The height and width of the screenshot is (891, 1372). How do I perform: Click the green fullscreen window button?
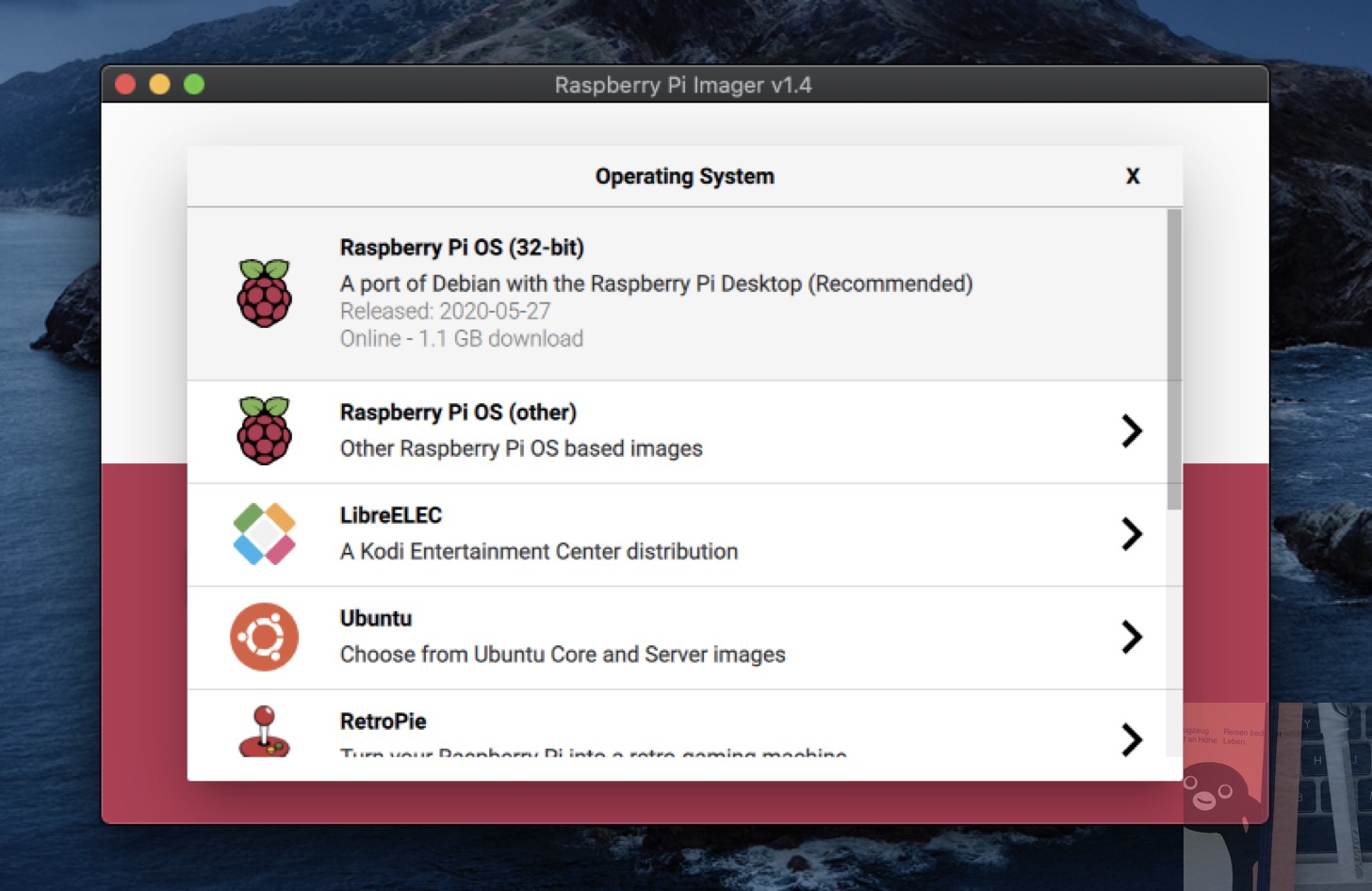pyautogui.click(x=194, y=85)
